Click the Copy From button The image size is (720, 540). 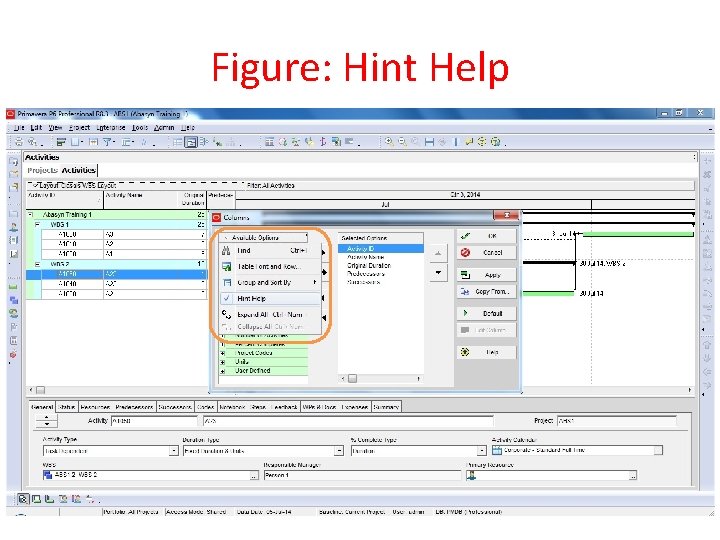(486, 292)
